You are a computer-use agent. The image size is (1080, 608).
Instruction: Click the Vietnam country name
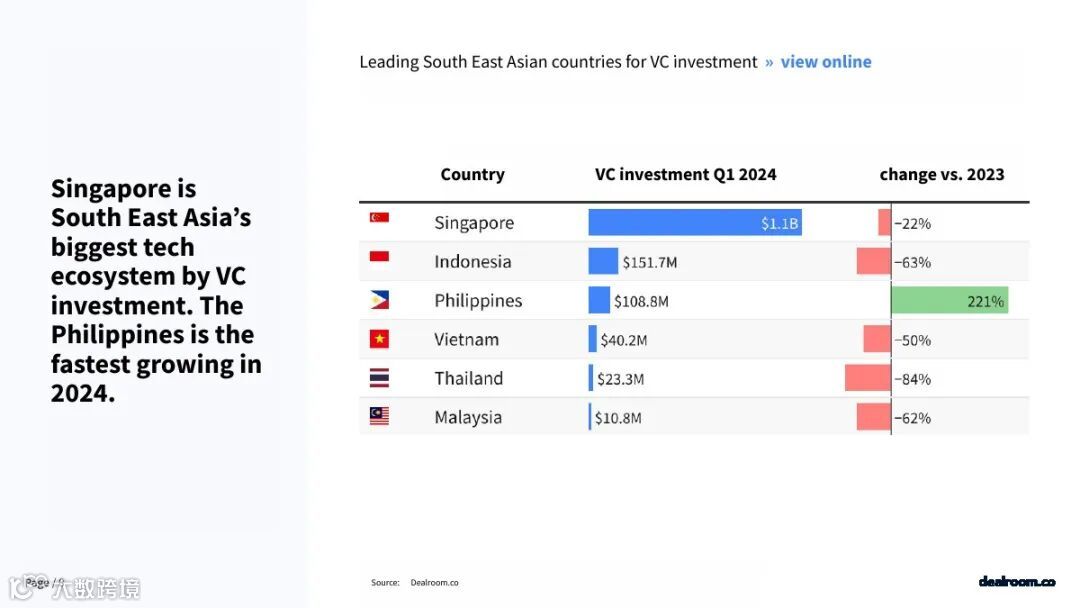pyautogui.click(x=466, y=339)
